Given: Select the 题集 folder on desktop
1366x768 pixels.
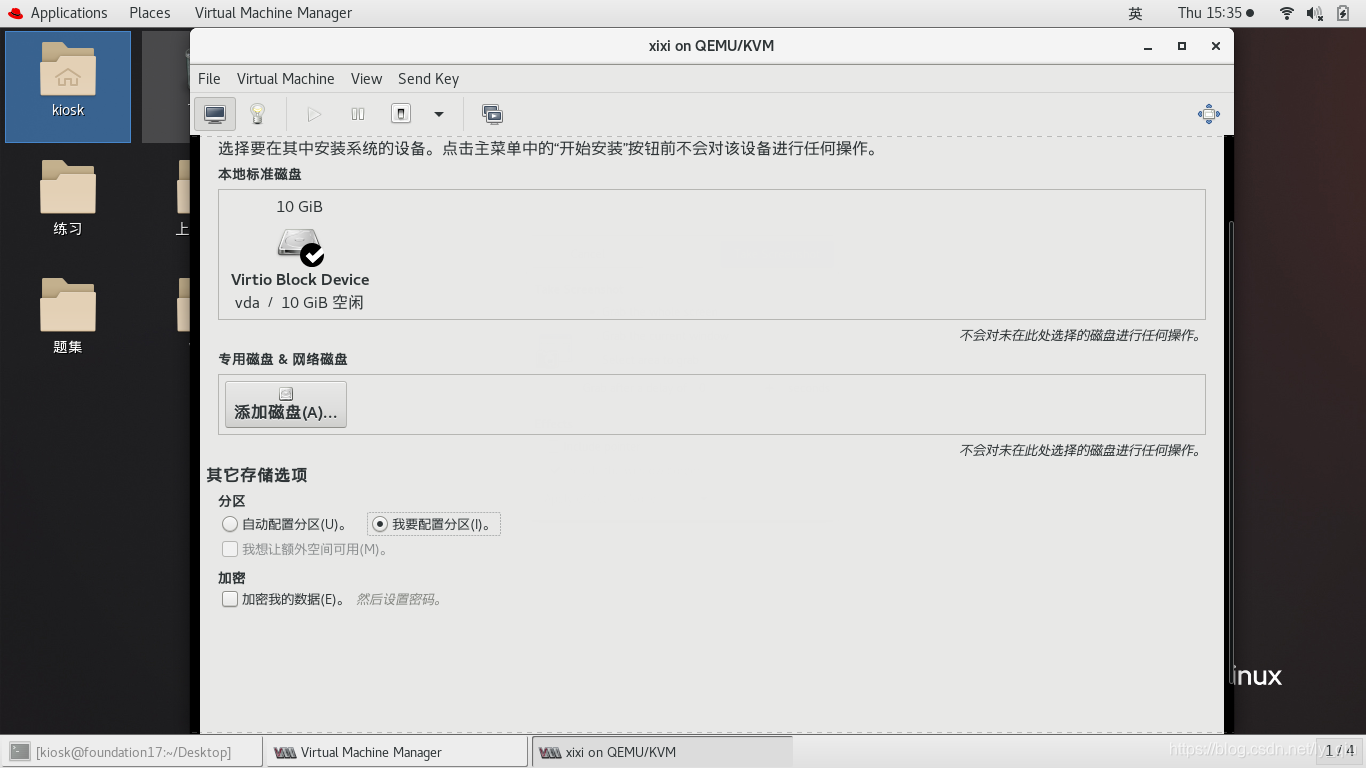Looking at the screenshot, I should pos(68,318).
